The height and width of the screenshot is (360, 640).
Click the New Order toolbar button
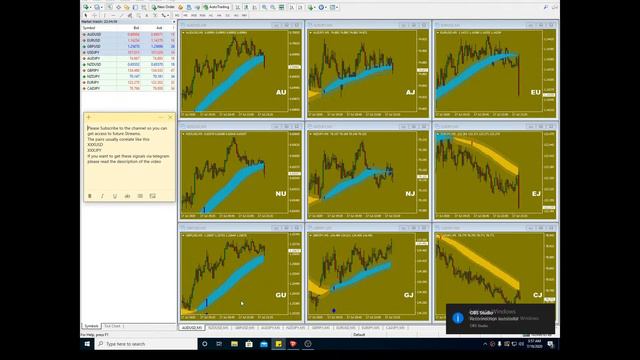[x=163, y=7]
